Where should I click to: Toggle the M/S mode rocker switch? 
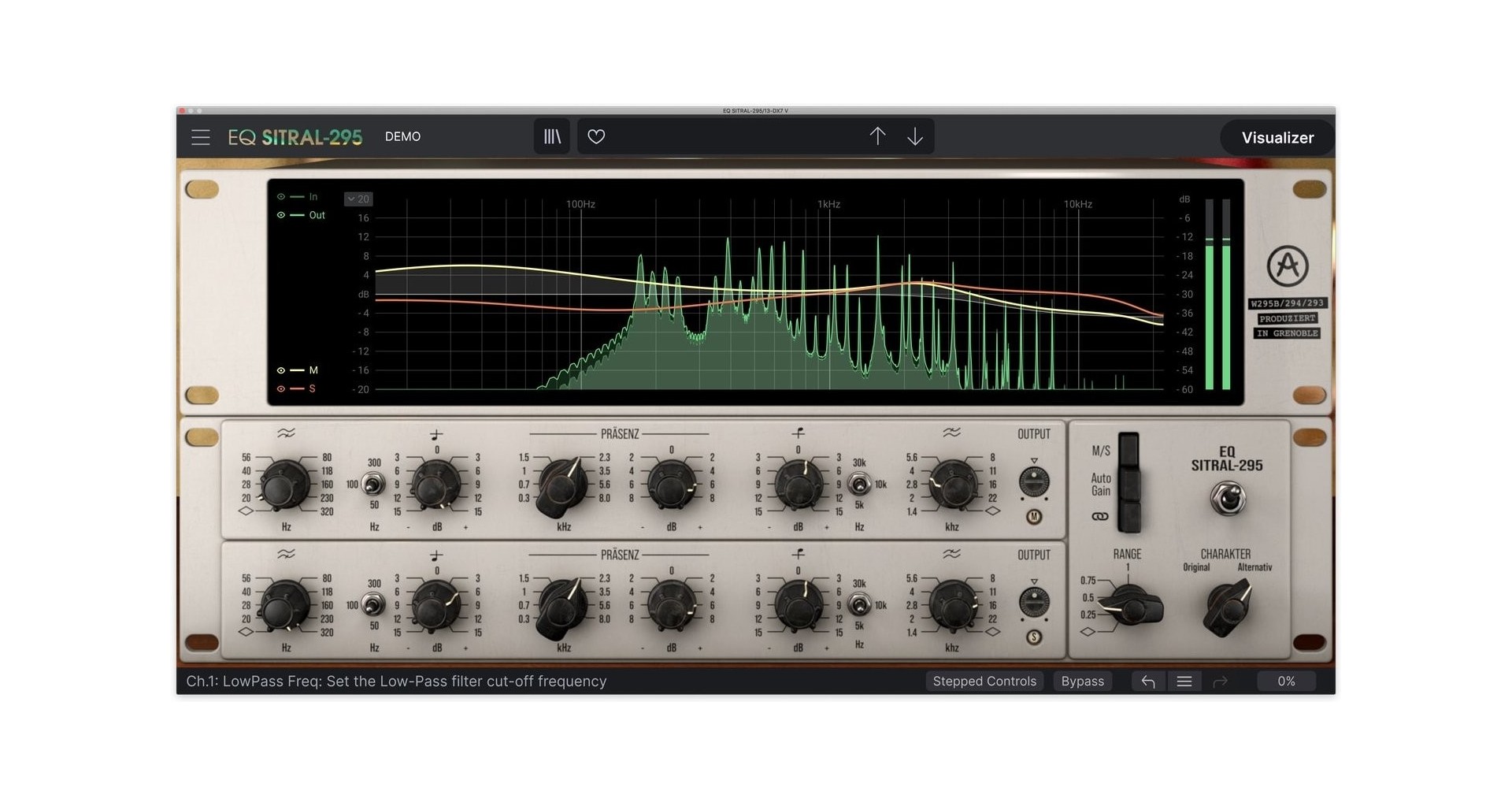click(1128, 449)
